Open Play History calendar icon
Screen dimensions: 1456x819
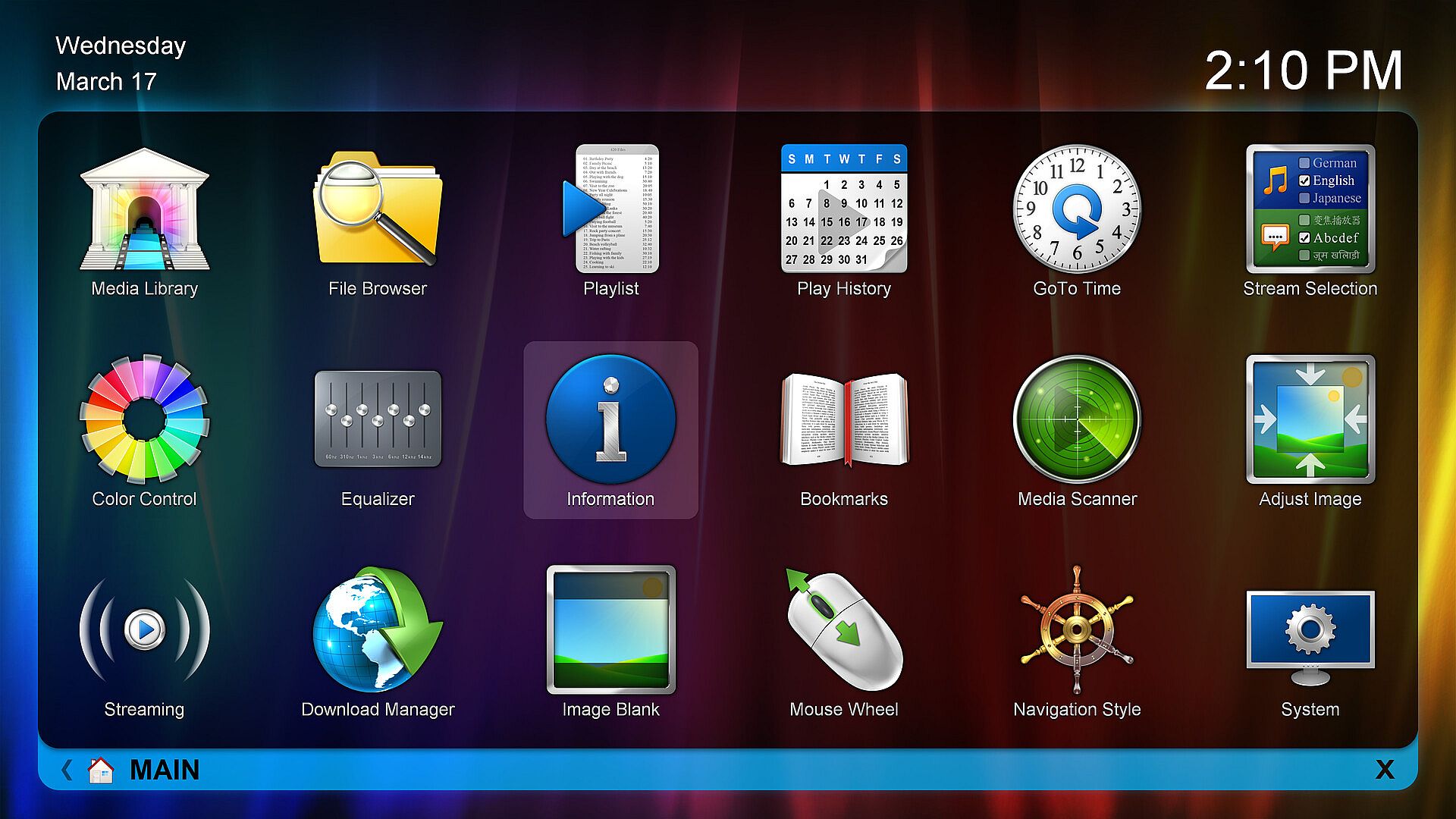pos(844,210)
